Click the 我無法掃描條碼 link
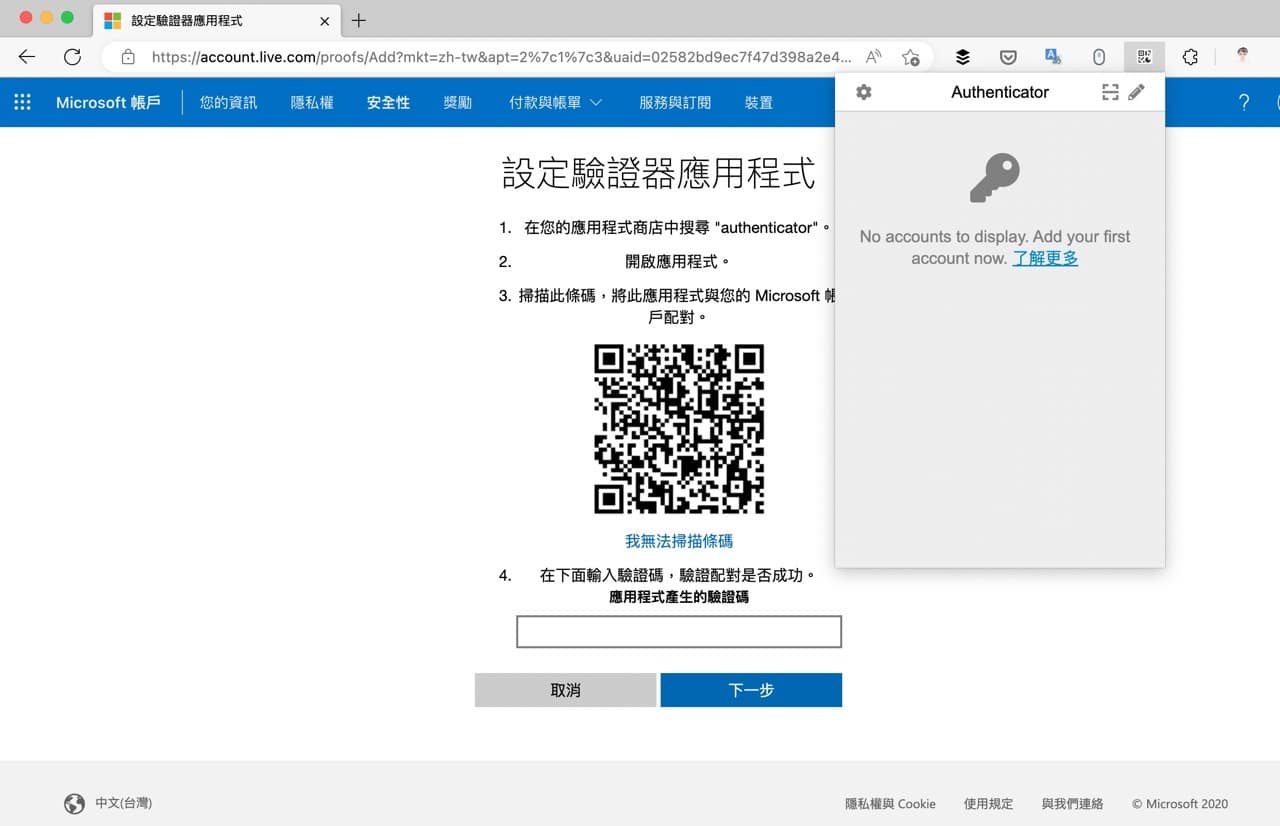 (x=679, y=541)
